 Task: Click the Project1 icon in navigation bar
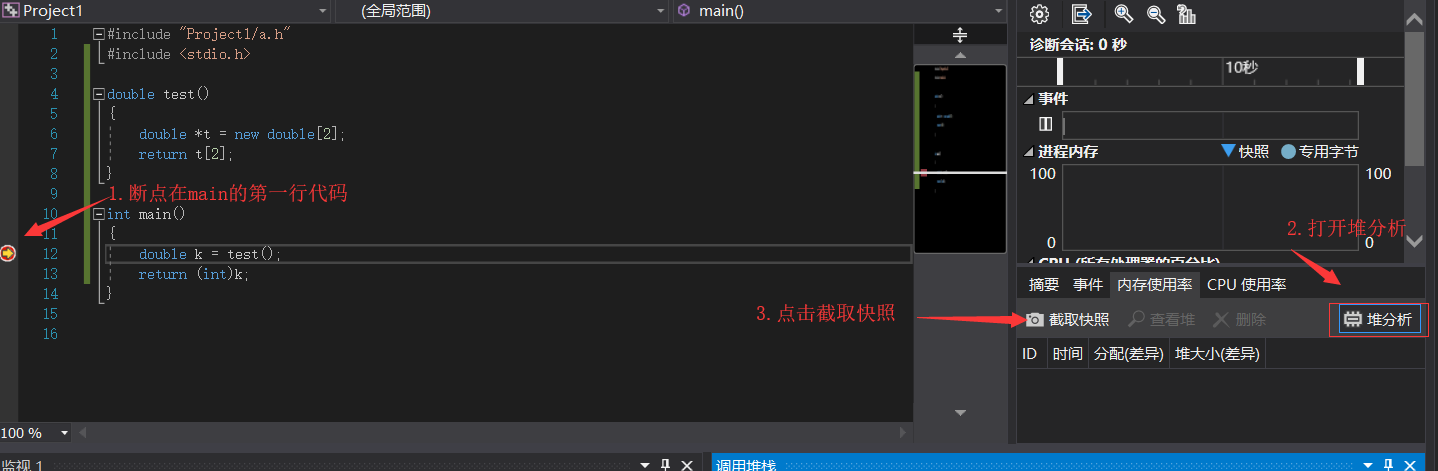11,11
